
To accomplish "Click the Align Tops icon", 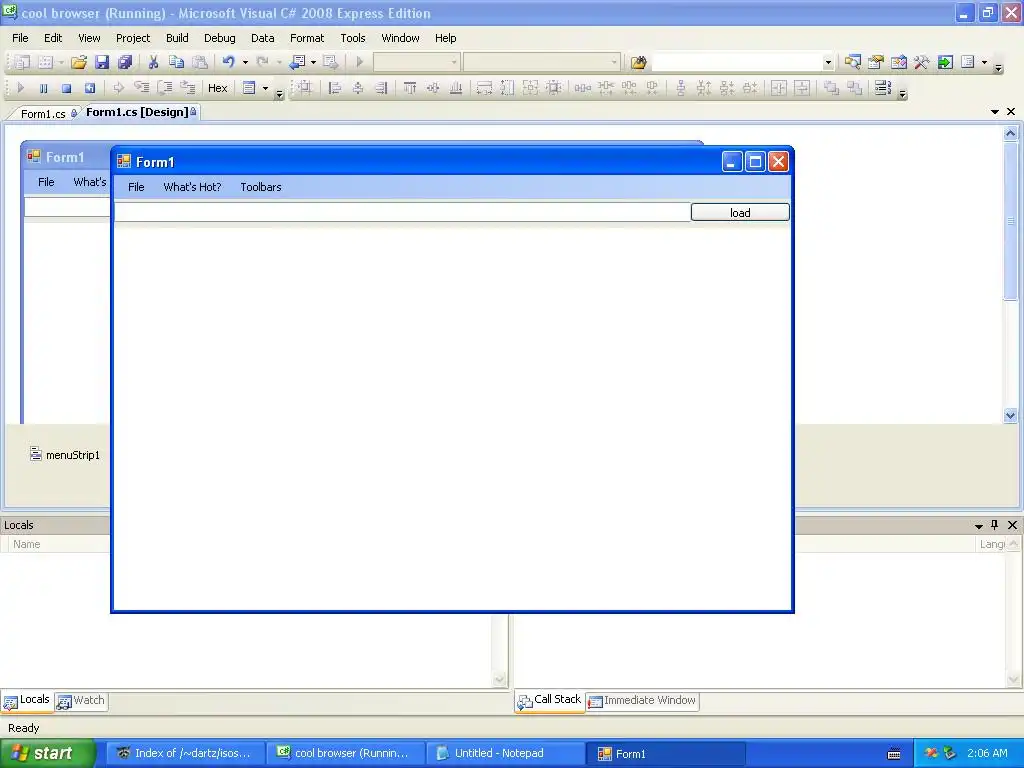I will [409, 88].
